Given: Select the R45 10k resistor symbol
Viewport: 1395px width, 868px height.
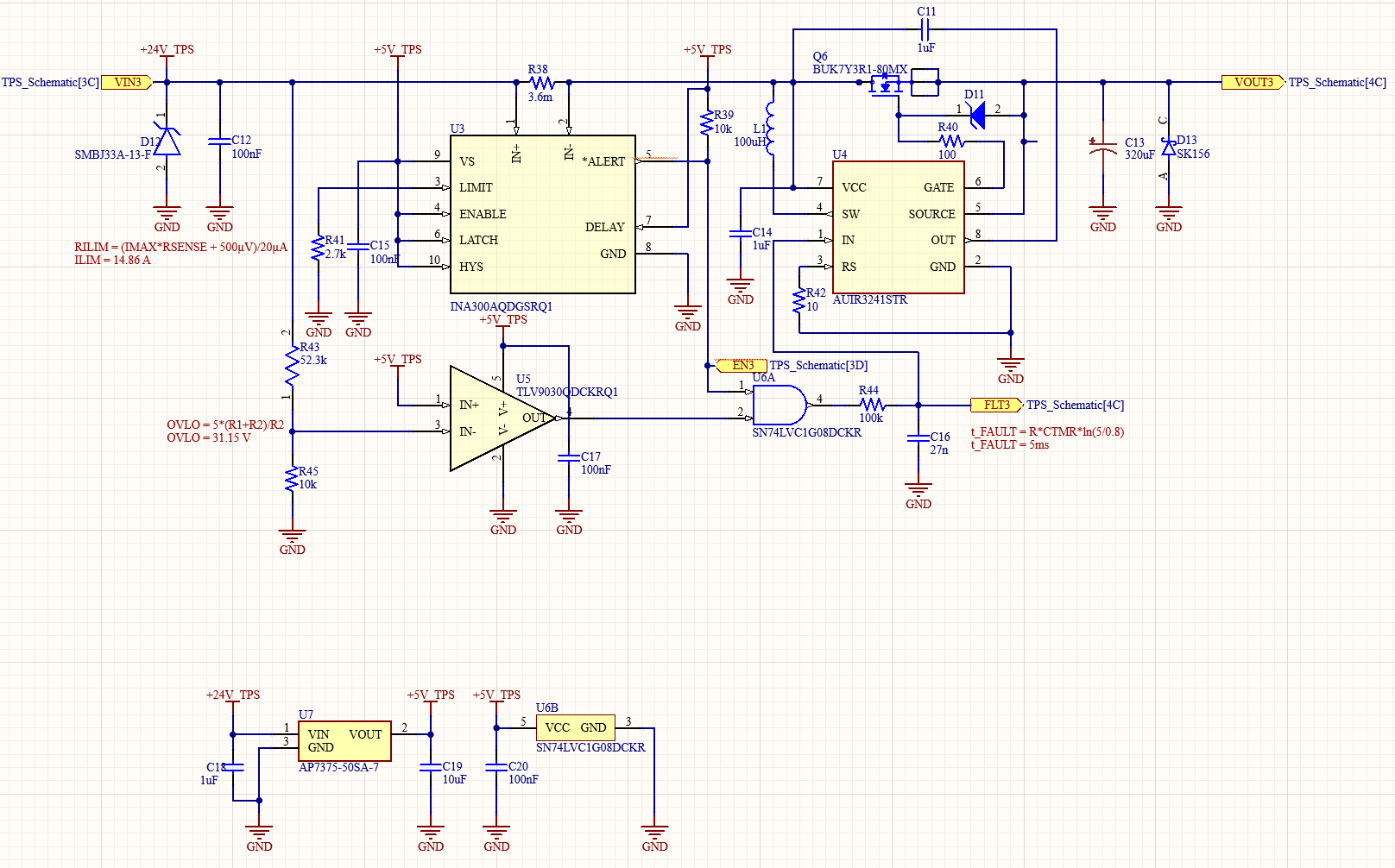Looking at the screenshot, I should [x=293, y=479].
